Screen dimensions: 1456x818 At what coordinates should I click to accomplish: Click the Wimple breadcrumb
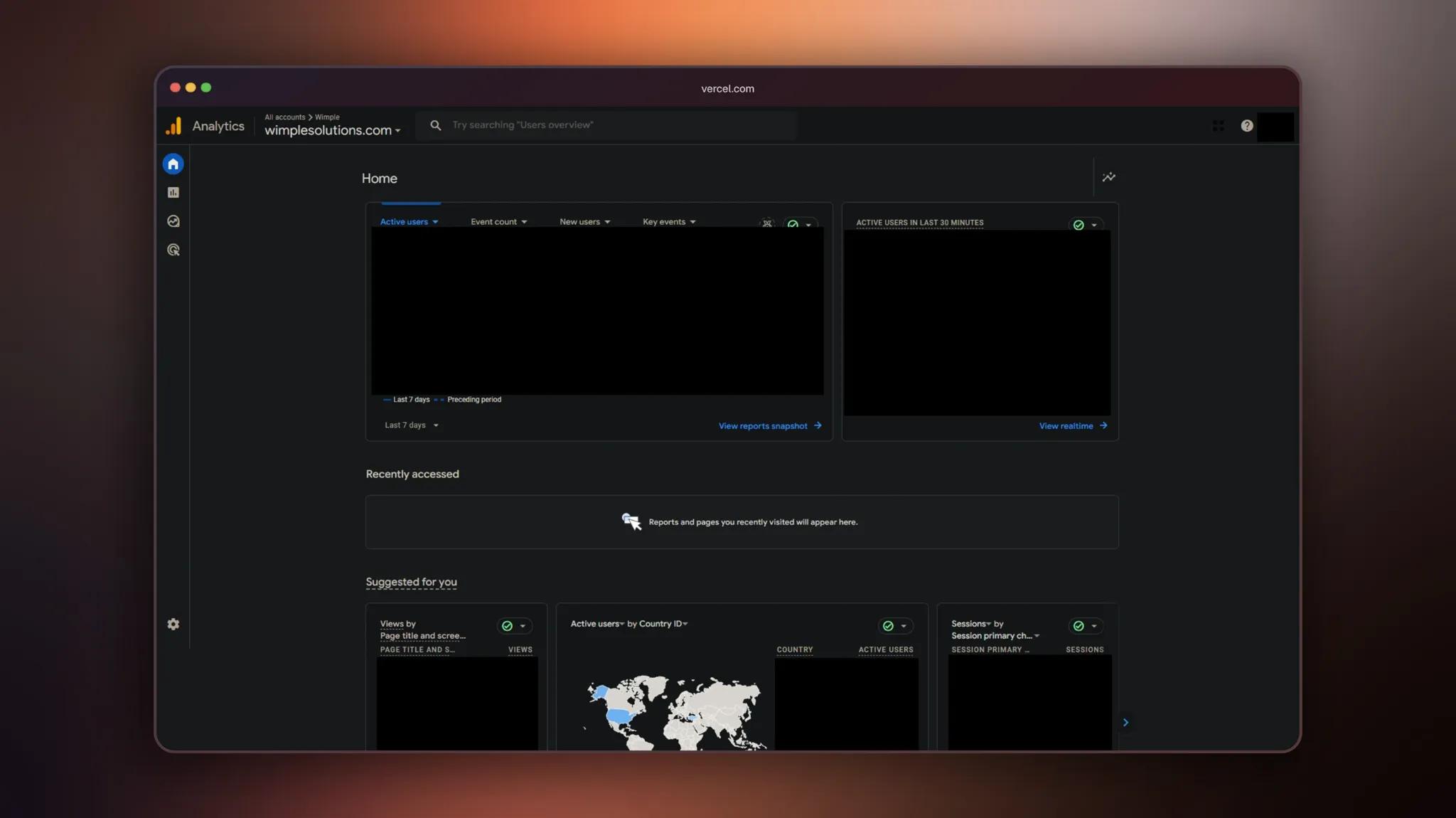tap(327, 117)
